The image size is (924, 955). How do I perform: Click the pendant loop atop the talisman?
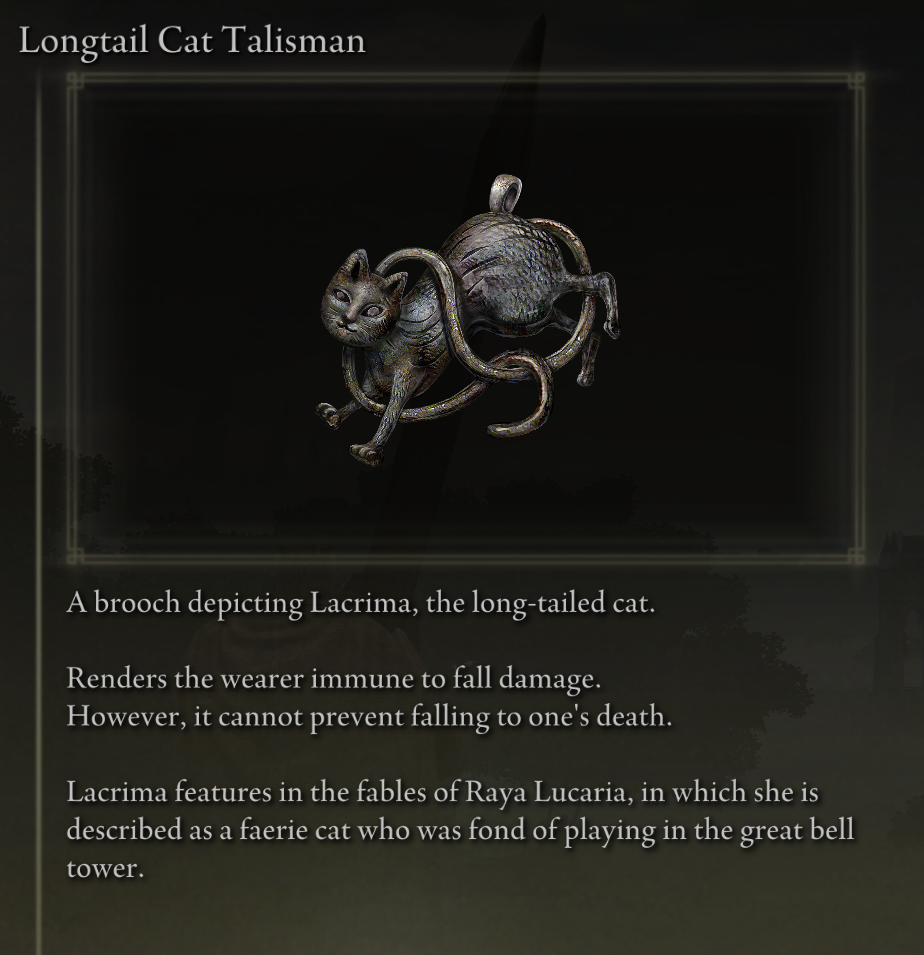(506, 194)
